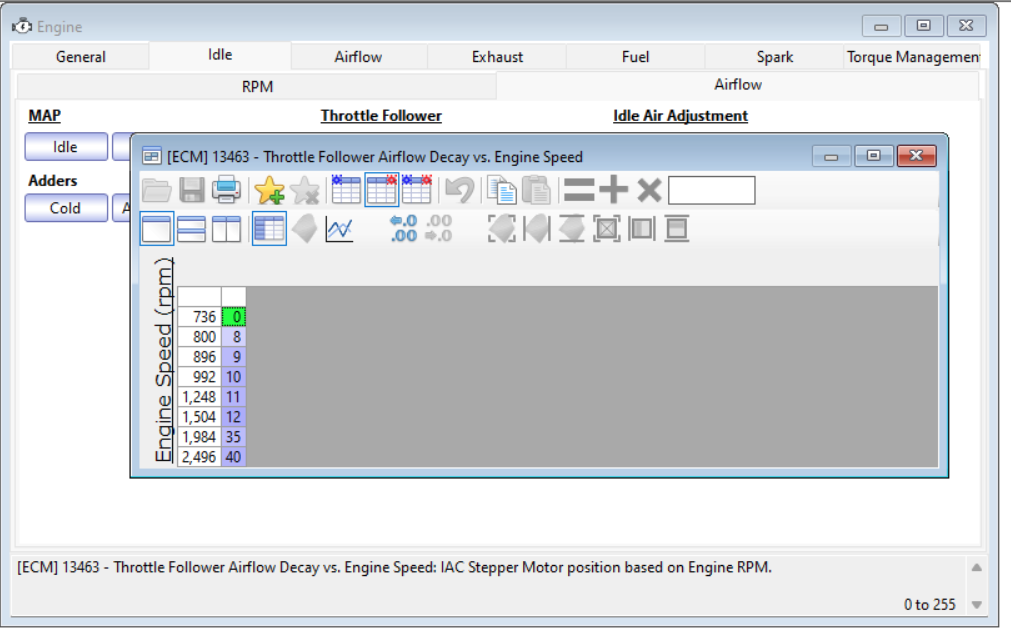Click the copy icon in table toolbar
This screenshot has height=631, width=1011.
(501, 190)
